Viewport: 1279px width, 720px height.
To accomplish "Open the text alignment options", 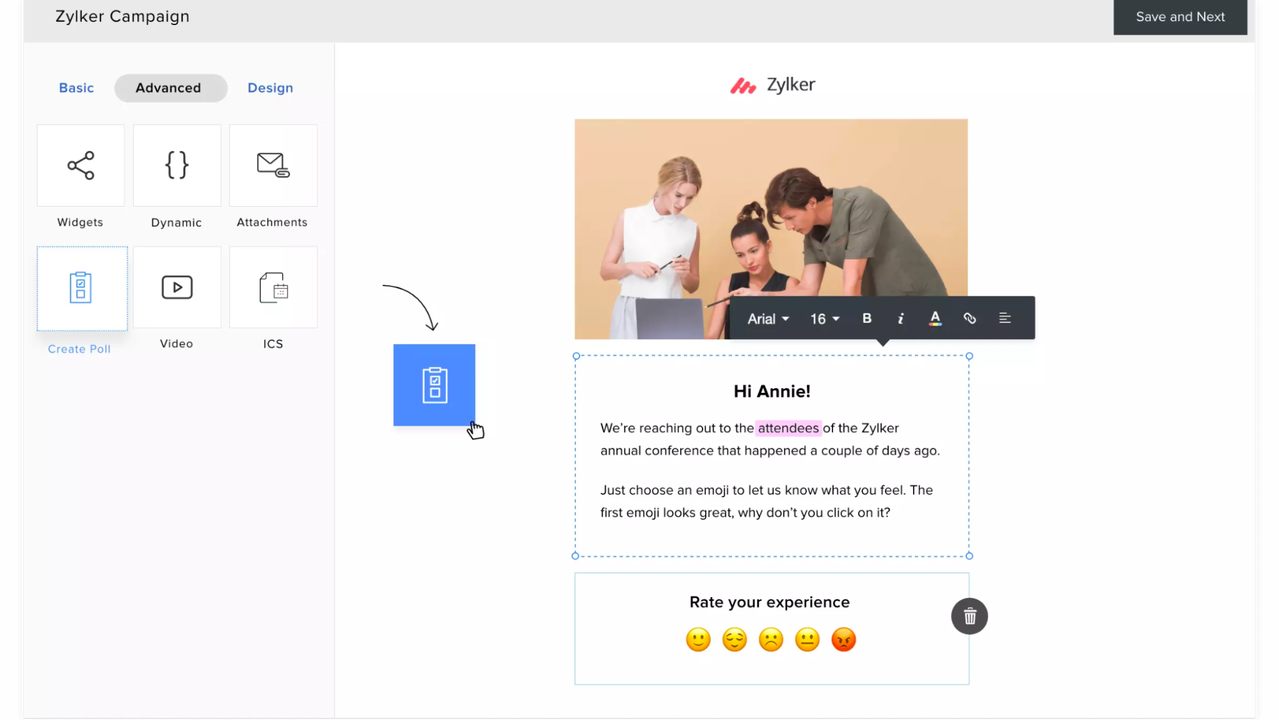I will coord(1005,318).
